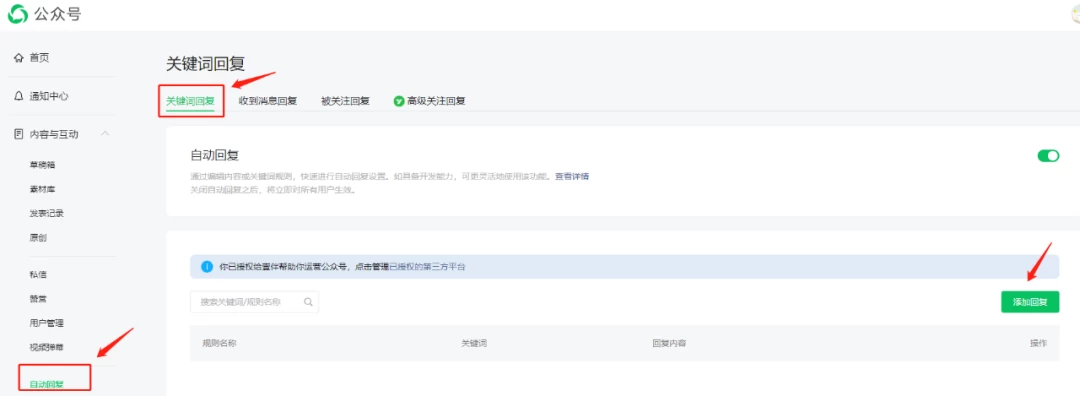Click the search magnifier icon

coord(308,302)
